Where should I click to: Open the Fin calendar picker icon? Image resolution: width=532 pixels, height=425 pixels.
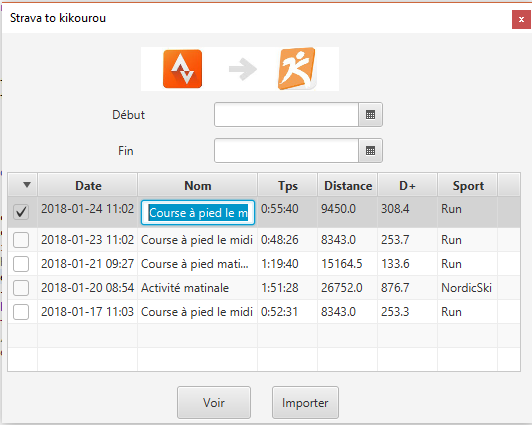coord(370,151)
